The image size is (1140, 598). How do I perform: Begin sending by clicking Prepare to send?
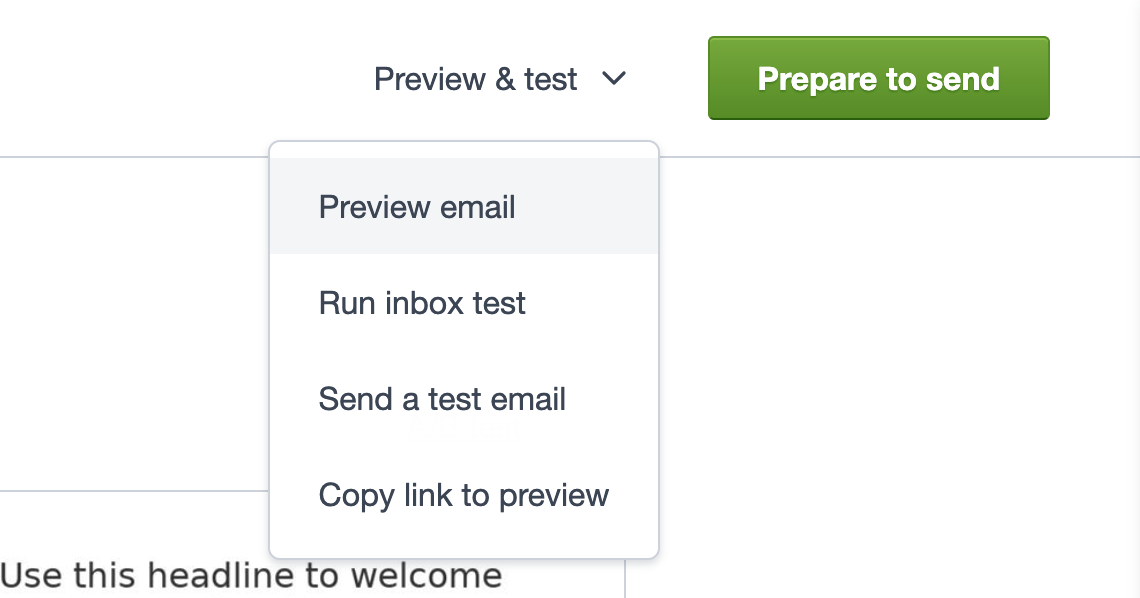[878, 78]
